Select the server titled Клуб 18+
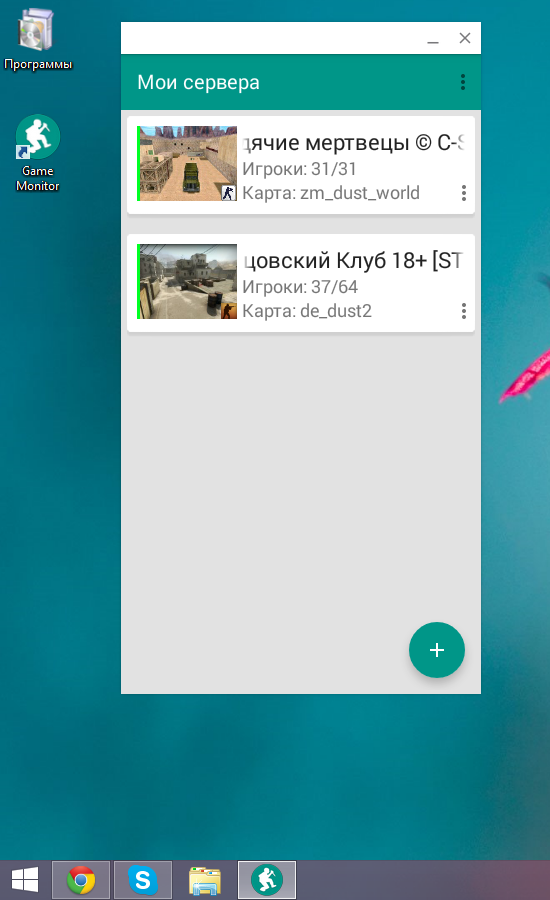The height and width of the screenshot is (900, 550). pyautogui.click(x=353, y=261)
